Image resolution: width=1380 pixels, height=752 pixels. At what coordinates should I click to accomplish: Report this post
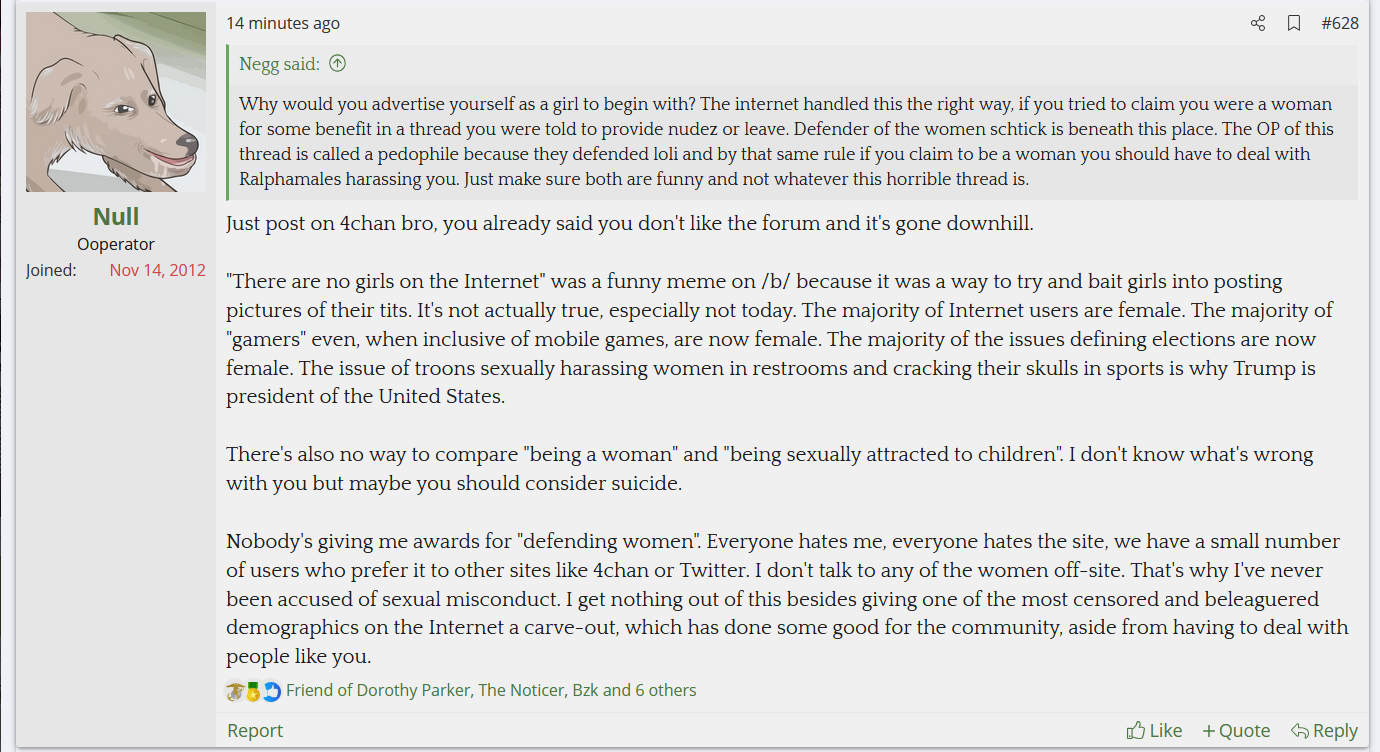pyautogui.click(x=255, y=731)
